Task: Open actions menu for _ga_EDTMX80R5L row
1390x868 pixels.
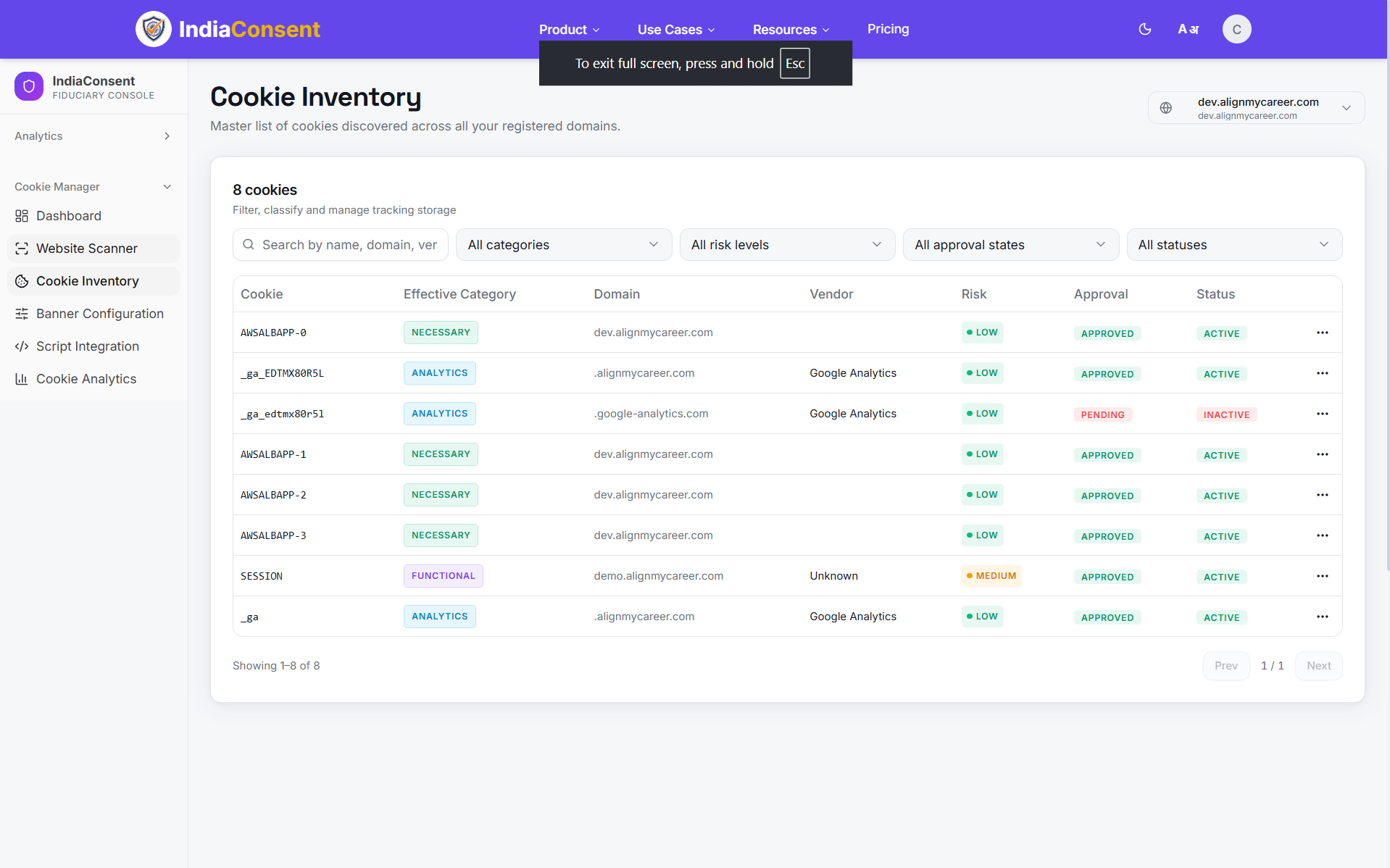Action: coord(1323,373)
